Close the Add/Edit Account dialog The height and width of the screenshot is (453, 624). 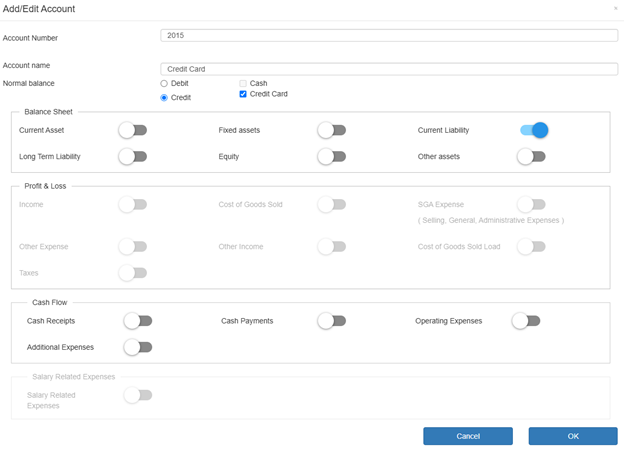(616, 8)
